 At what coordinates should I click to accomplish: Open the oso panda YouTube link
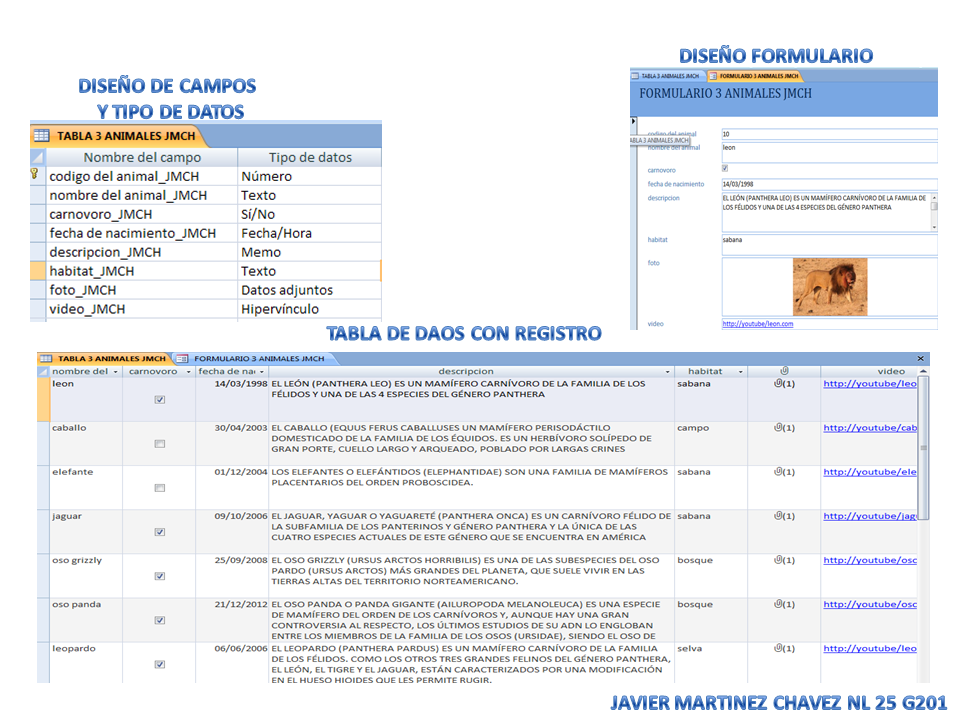869,604
